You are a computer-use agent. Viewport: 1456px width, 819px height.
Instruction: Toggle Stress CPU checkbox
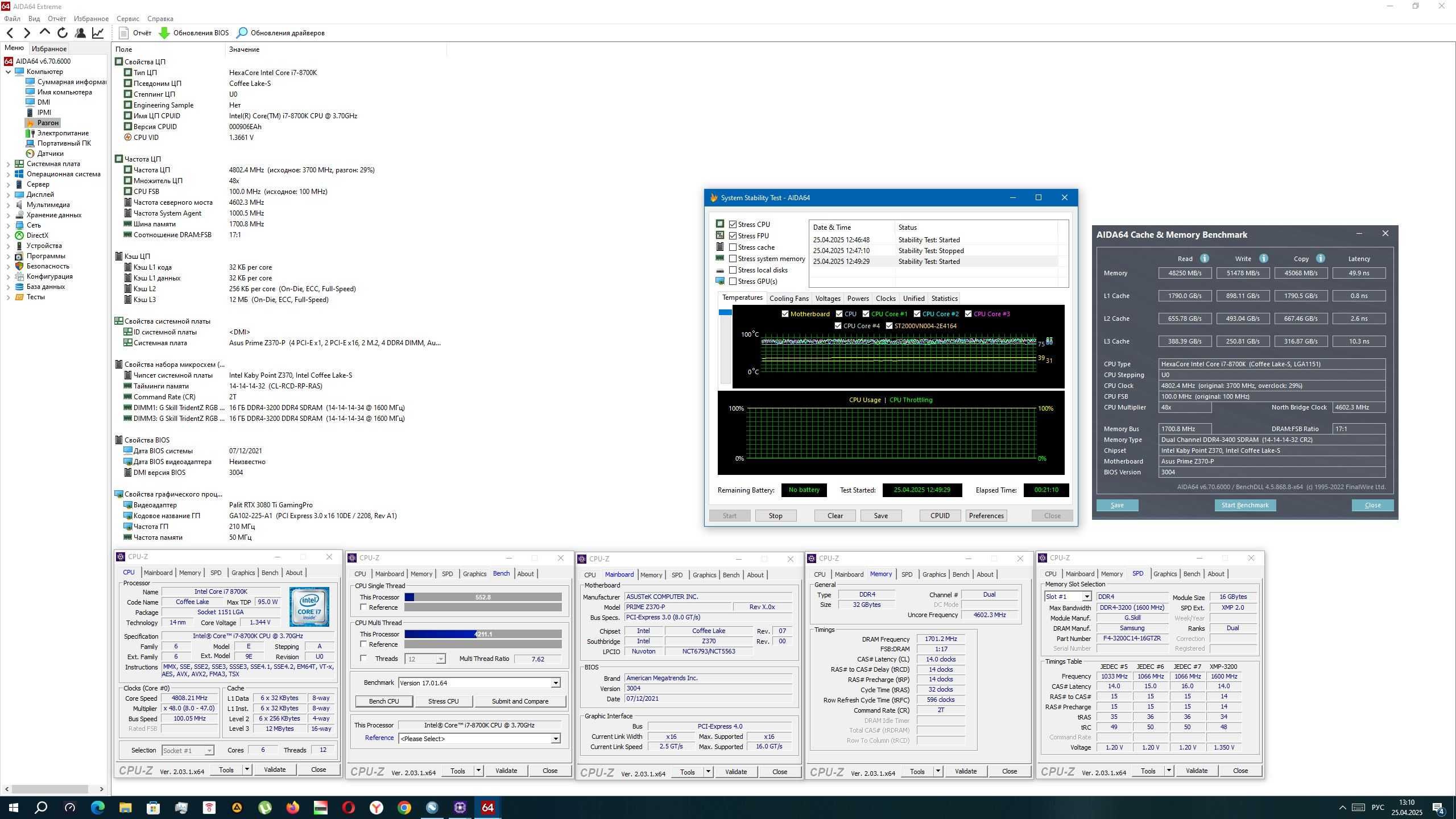point(733,225)
